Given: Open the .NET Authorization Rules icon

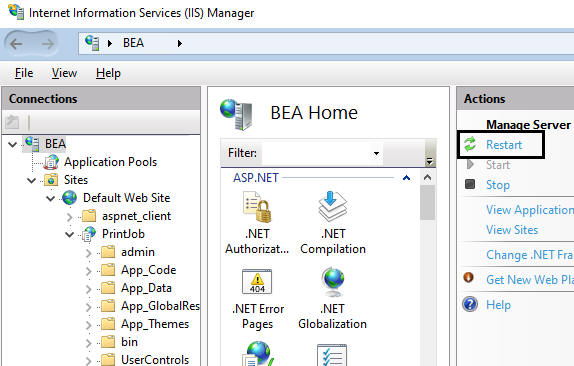Looking at the screenshot, I should point(257,207).
